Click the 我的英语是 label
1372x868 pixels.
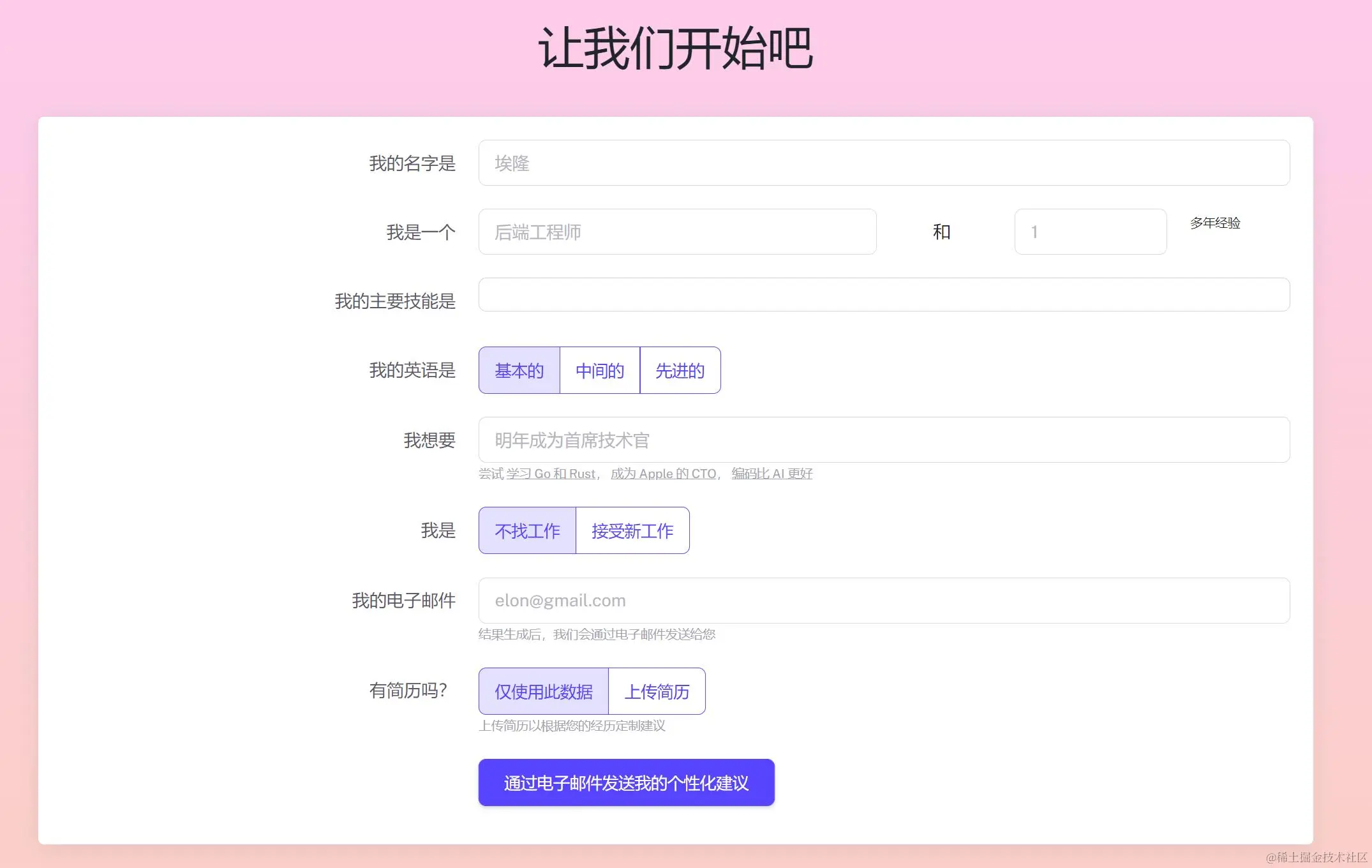[x=412, y=370]
